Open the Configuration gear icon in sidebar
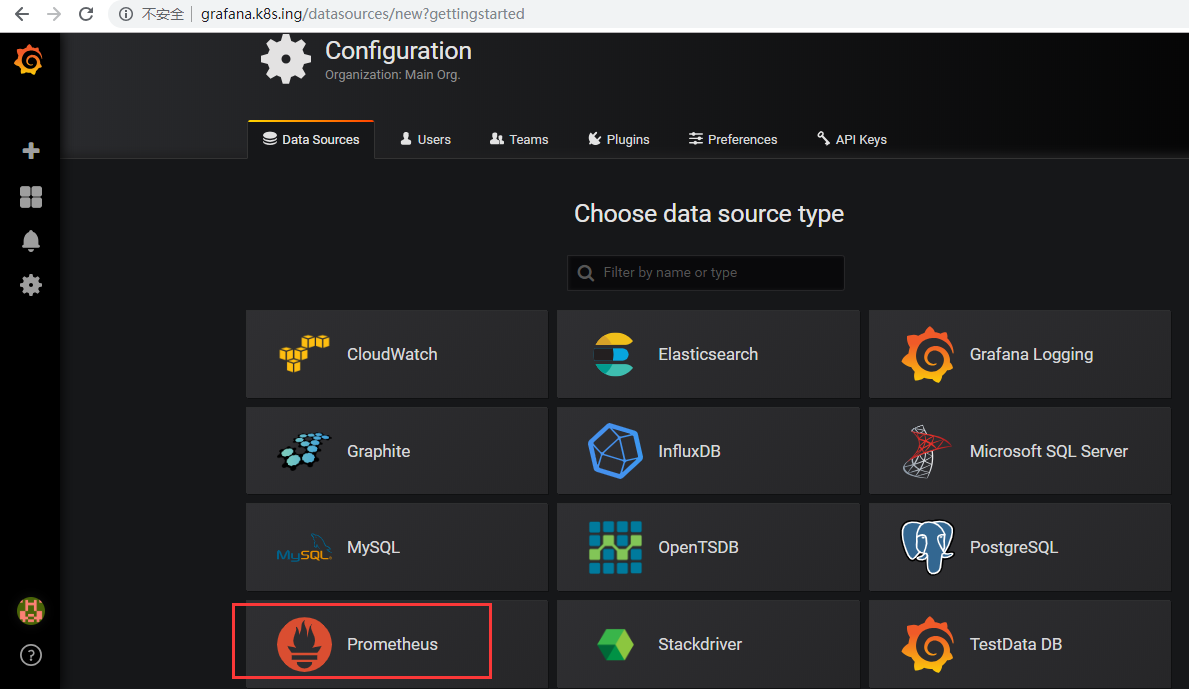 [31, 285]
